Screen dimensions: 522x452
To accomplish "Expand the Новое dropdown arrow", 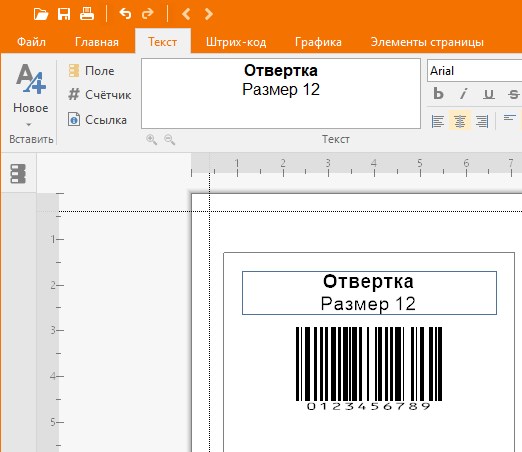I will [29, 125].
